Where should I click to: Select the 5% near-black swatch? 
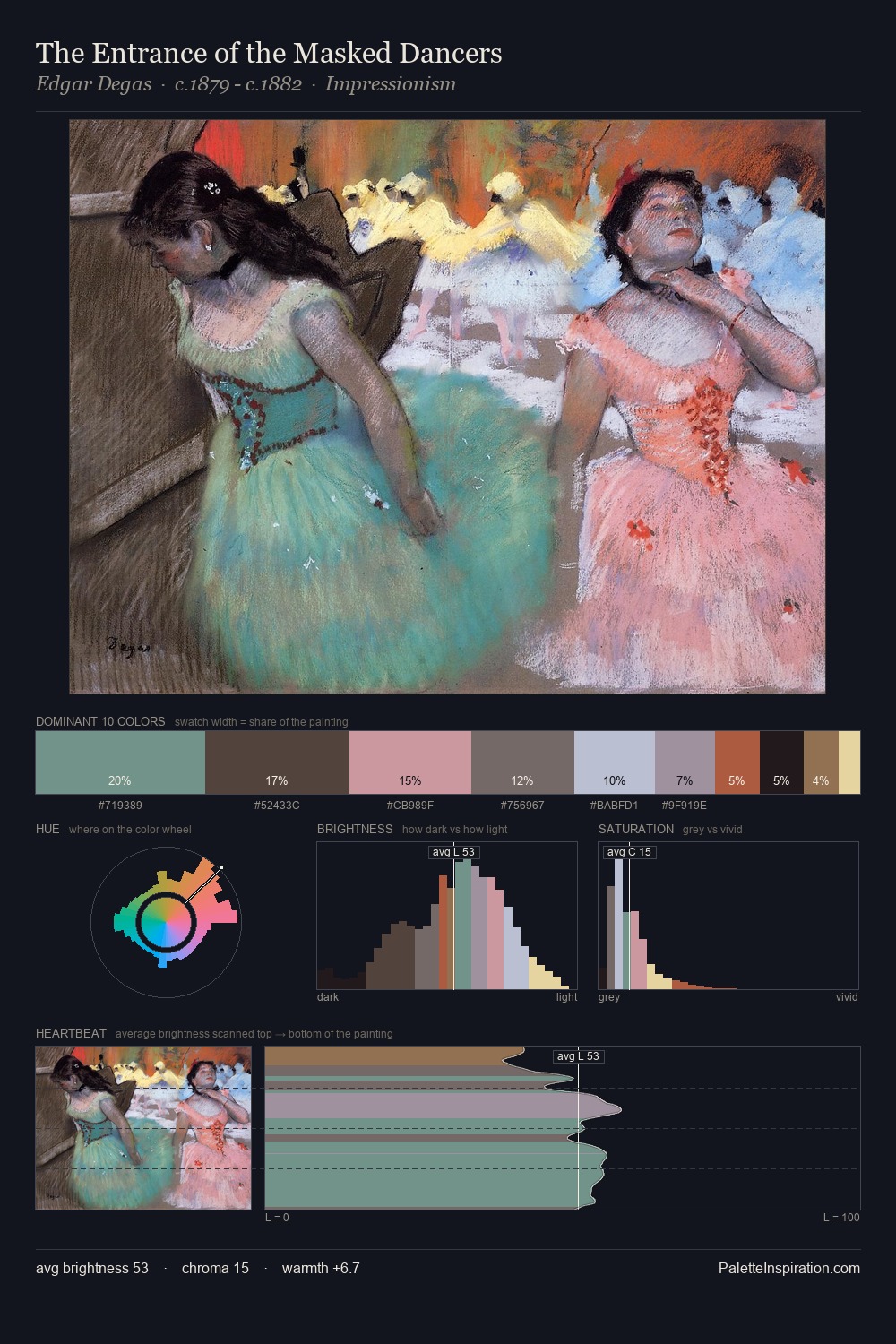point(781,762)
